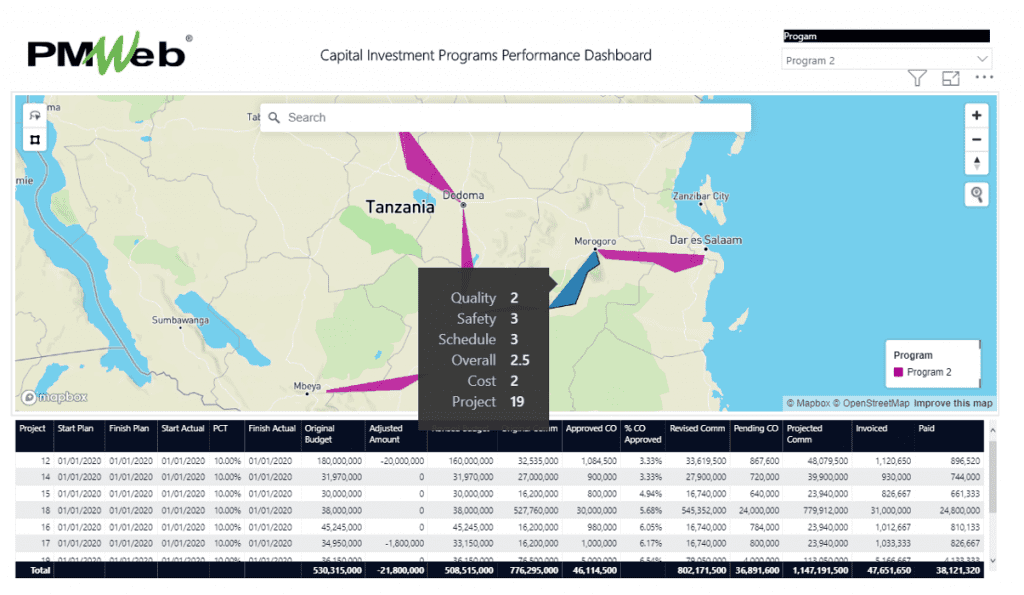
Task: Sort by the Finish Actual column header
Action: coord(272,428)
